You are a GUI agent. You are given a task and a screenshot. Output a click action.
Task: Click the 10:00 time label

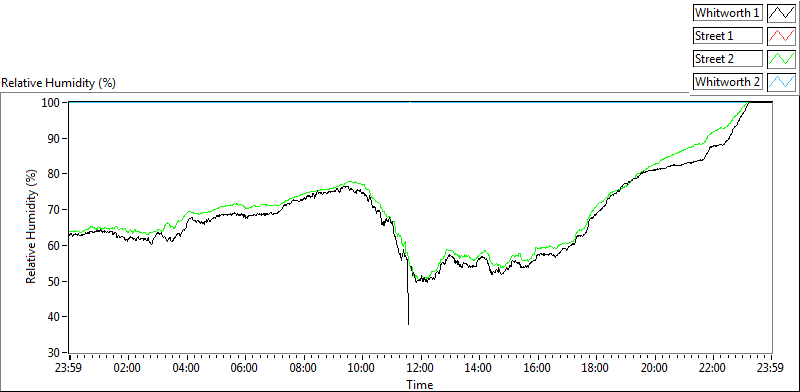pos(362,368)
